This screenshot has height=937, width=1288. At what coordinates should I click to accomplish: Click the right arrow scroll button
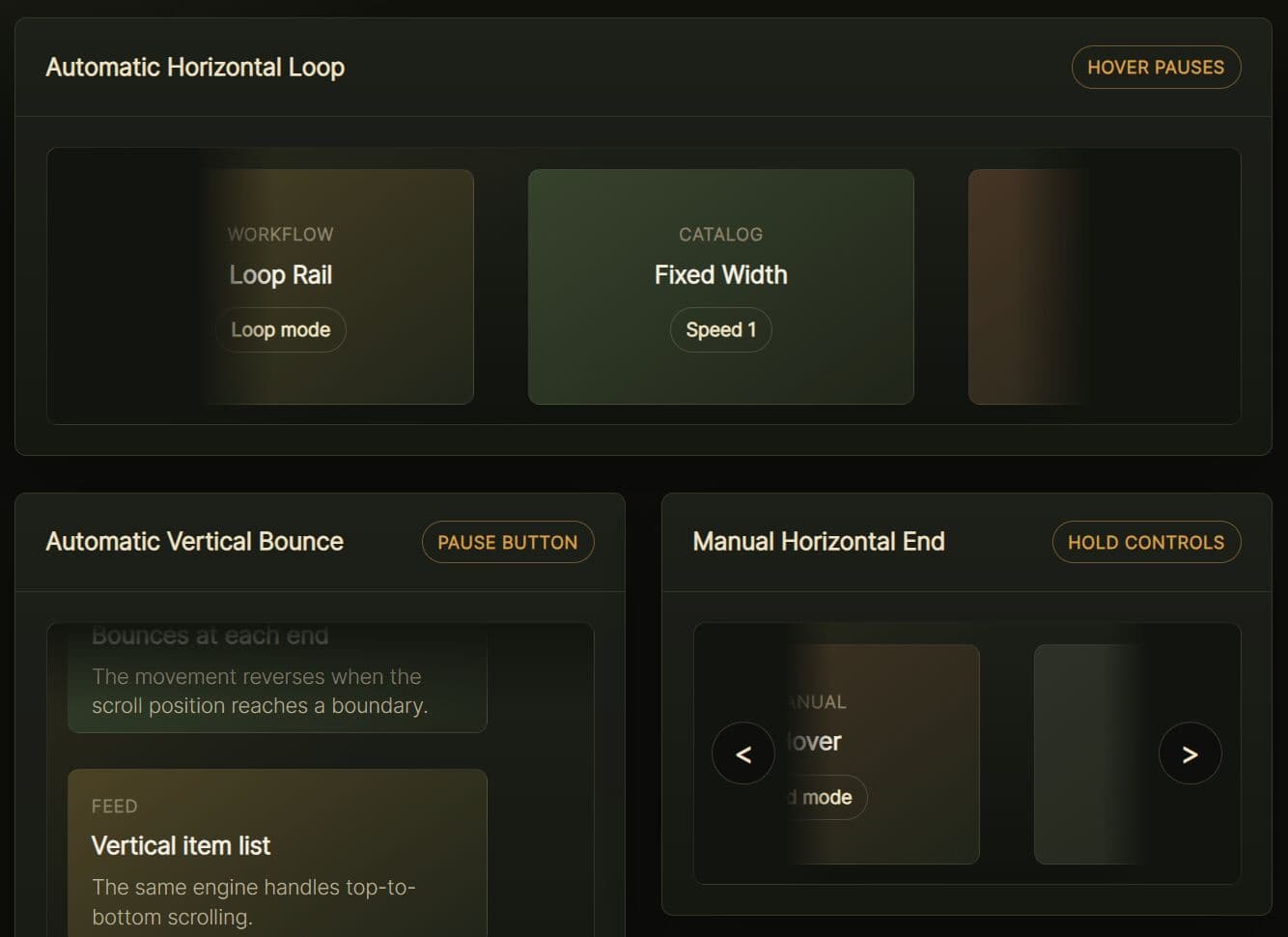pos(1190,753)
